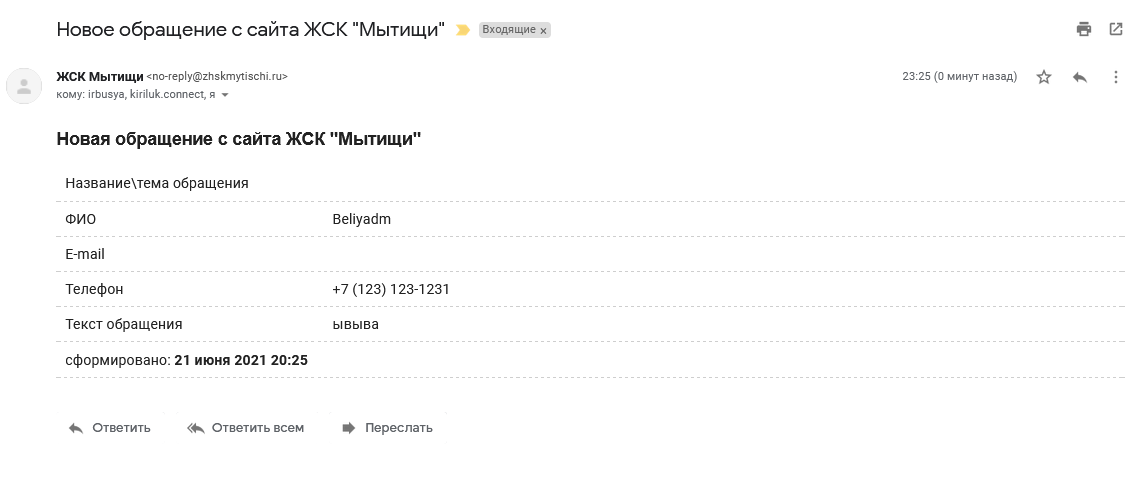Screen dimensions: 1130x495
Task: Click the reply arrow icon beside the star
Action: [1080, 77]
